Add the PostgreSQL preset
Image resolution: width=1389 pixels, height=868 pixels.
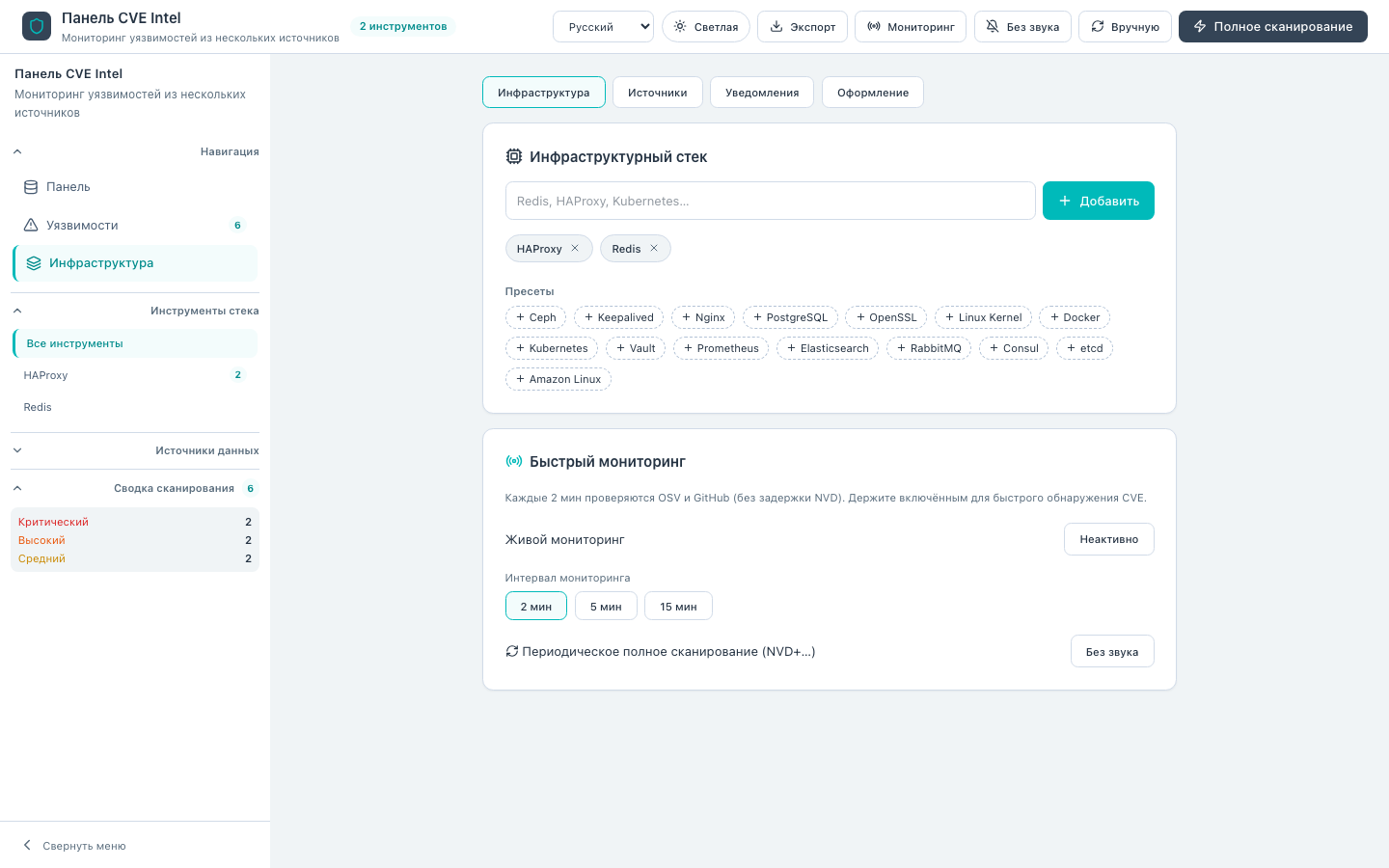pos(790,317)
